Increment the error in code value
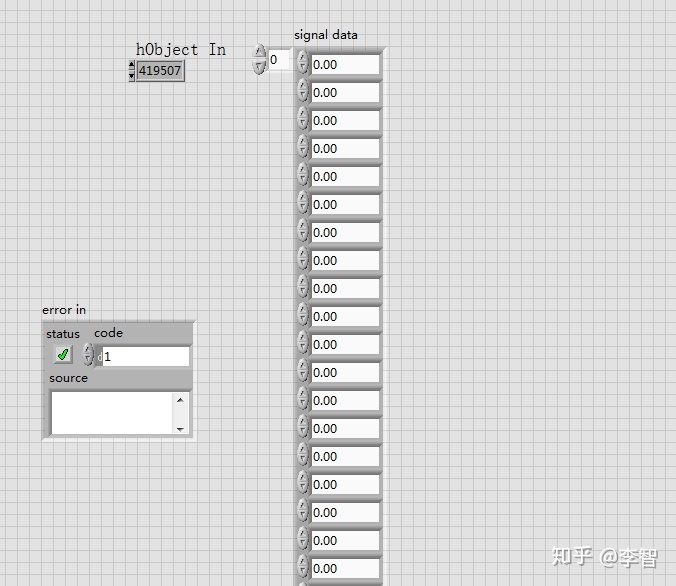This screenshot has width=676, height=586. point(88,349)
